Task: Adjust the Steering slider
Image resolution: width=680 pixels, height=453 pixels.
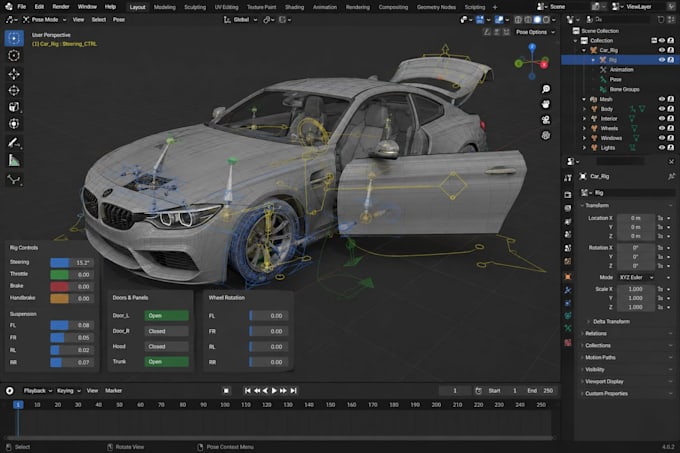Action: (x=72, y=263)
